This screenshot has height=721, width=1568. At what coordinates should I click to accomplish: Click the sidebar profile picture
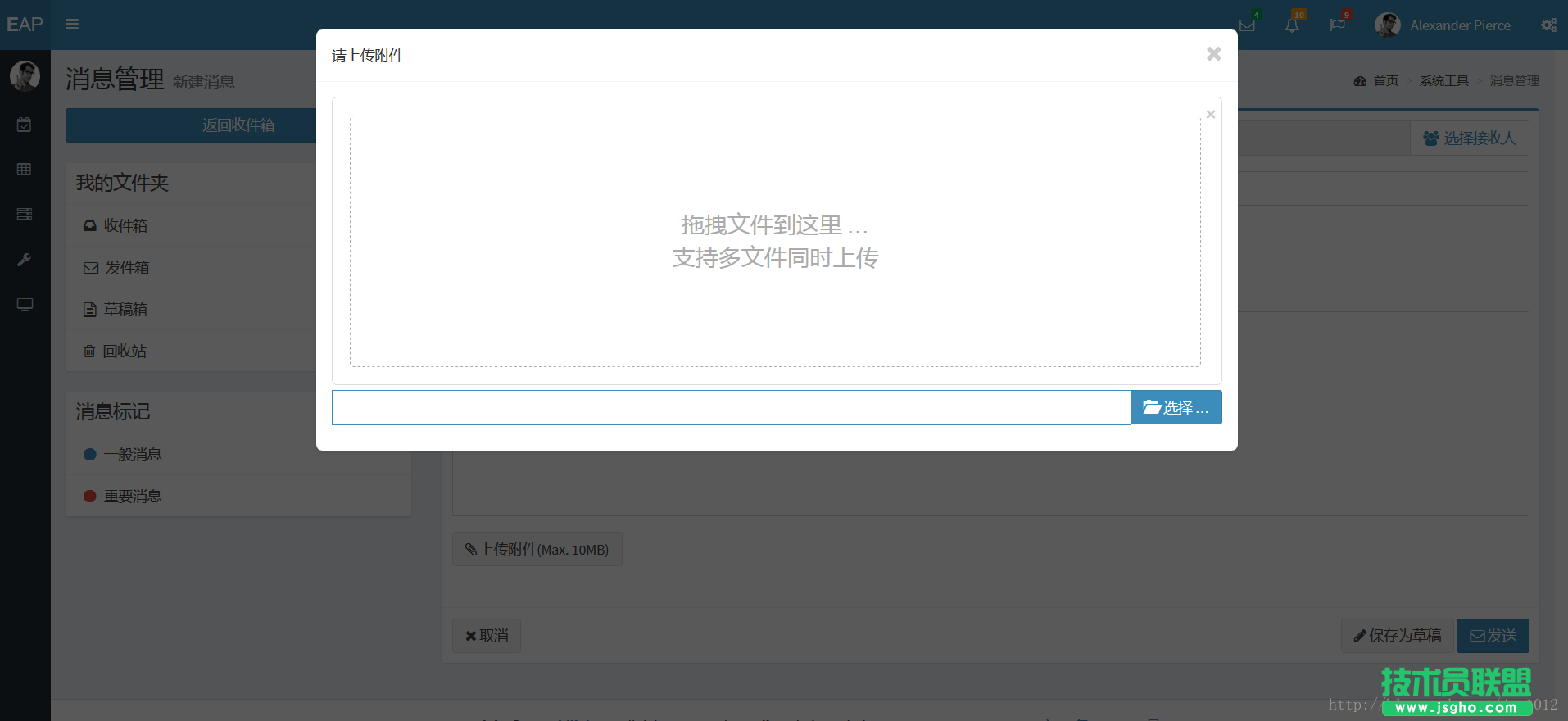click(25, 76)
